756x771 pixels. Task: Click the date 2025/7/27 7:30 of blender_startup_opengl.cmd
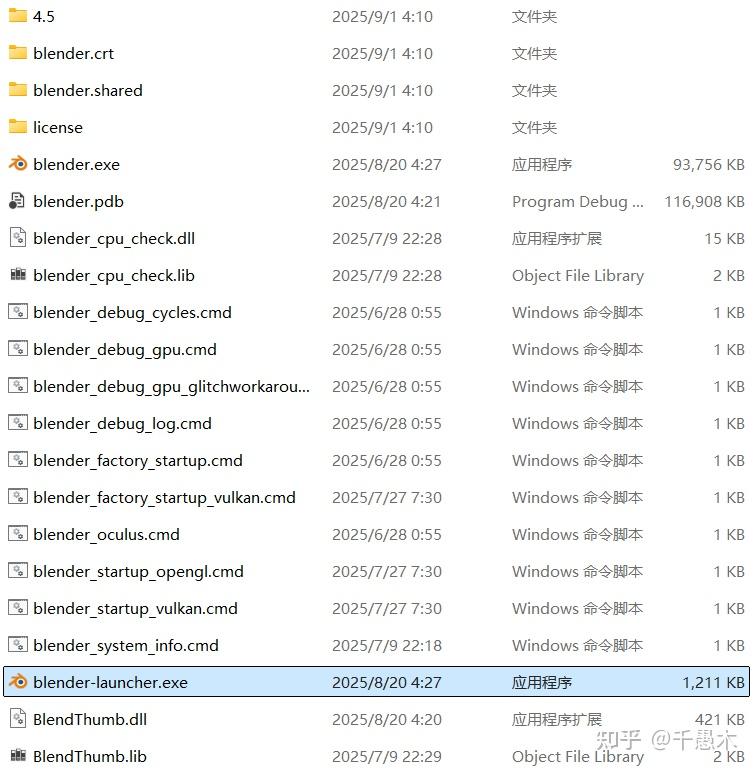pyautogui.click(x=387, y=572)
